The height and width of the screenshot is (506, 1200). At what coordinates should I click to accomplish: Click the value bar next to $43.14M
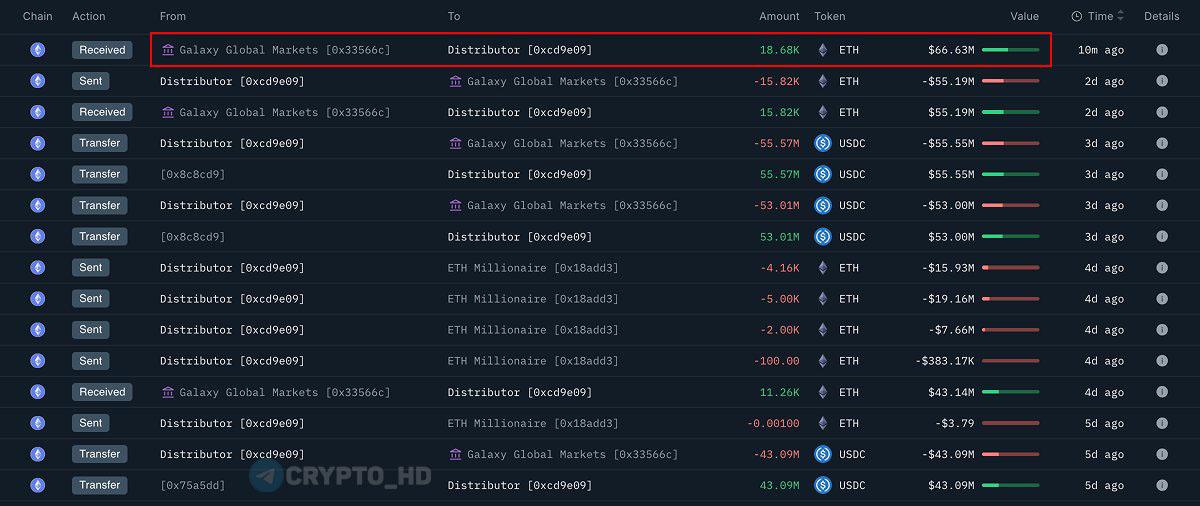pyautogui.click(x=1010, y=392)
